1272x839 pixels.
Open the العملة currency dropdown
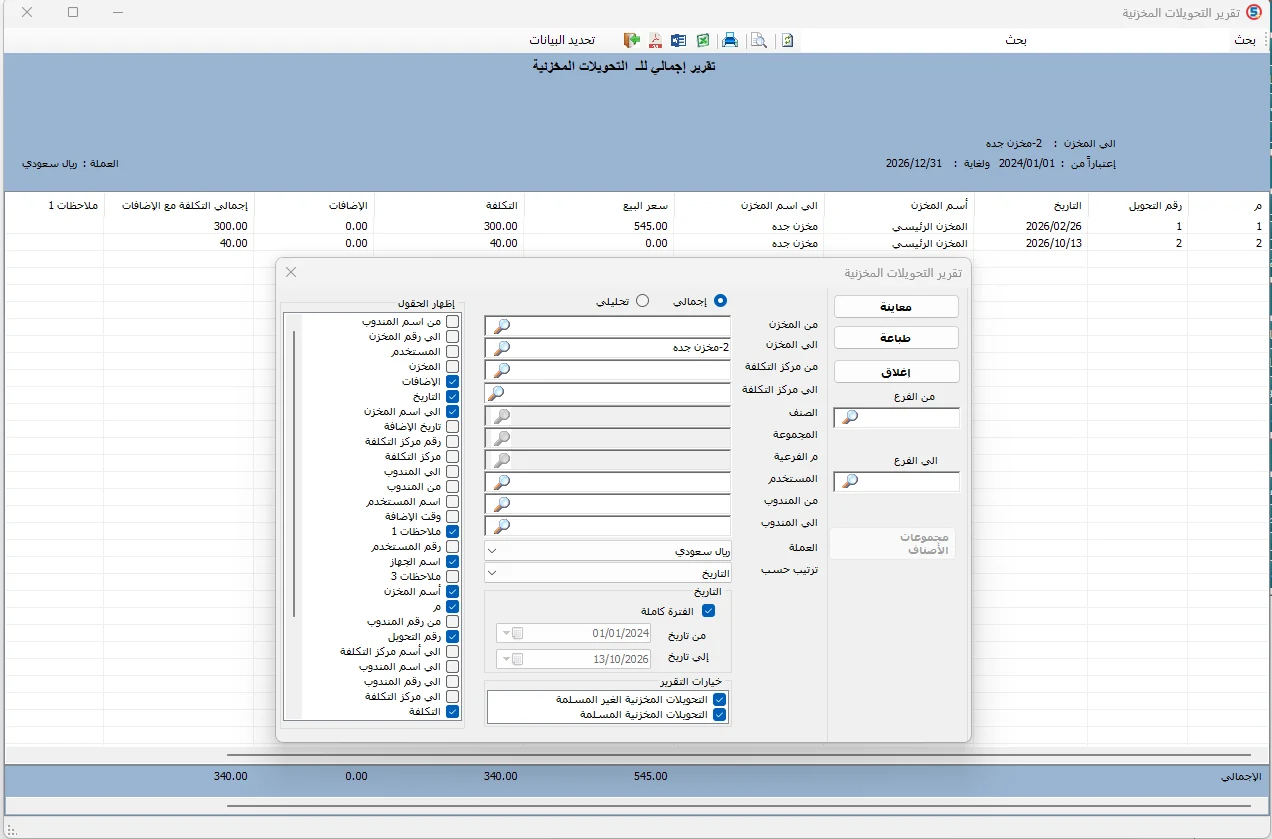point(492,551)
